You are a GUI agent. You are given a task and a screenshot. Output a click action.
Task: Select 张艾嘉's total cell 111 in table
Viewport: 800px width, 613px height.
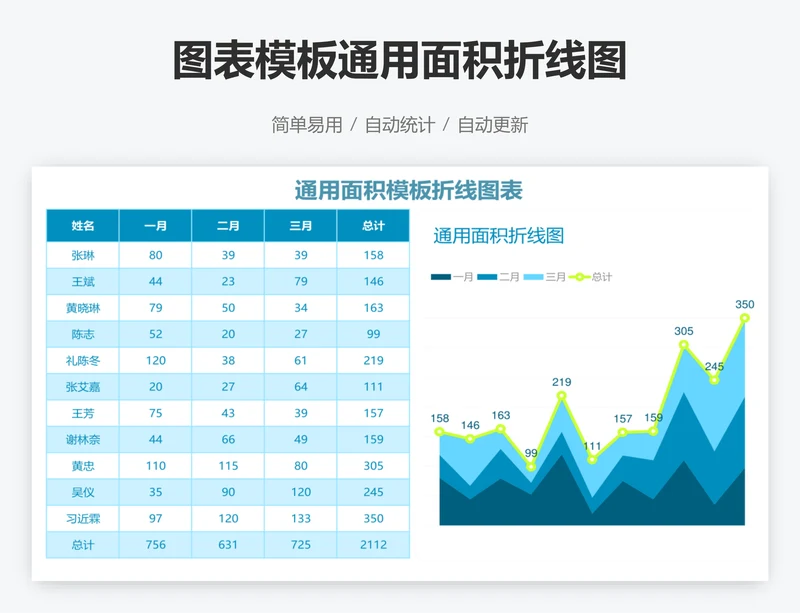373,387
